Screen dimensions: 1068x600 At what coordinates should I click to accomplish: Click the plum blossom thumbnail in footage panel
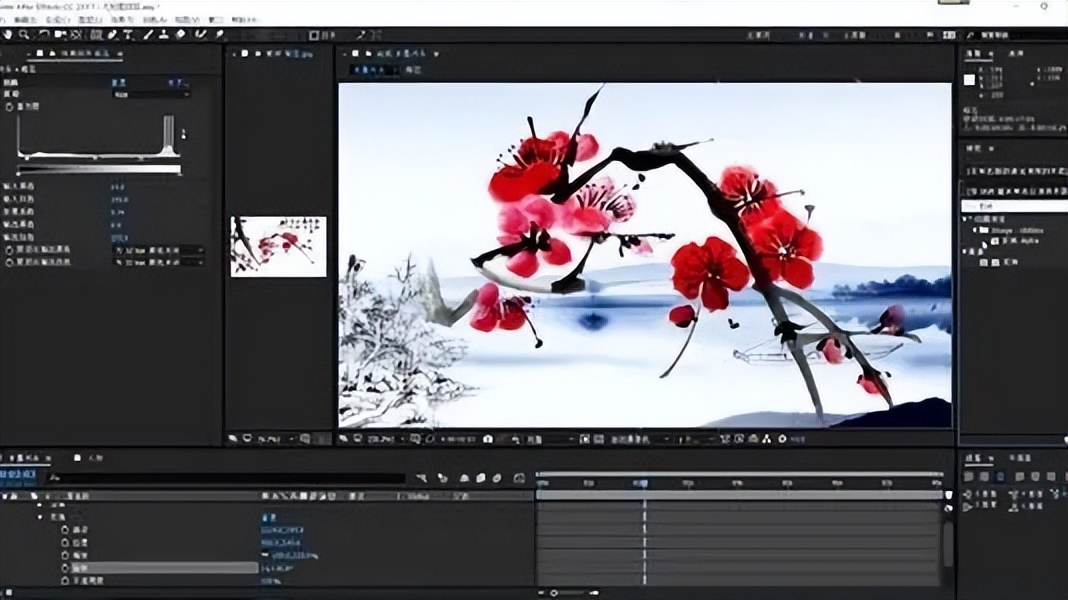278,246
